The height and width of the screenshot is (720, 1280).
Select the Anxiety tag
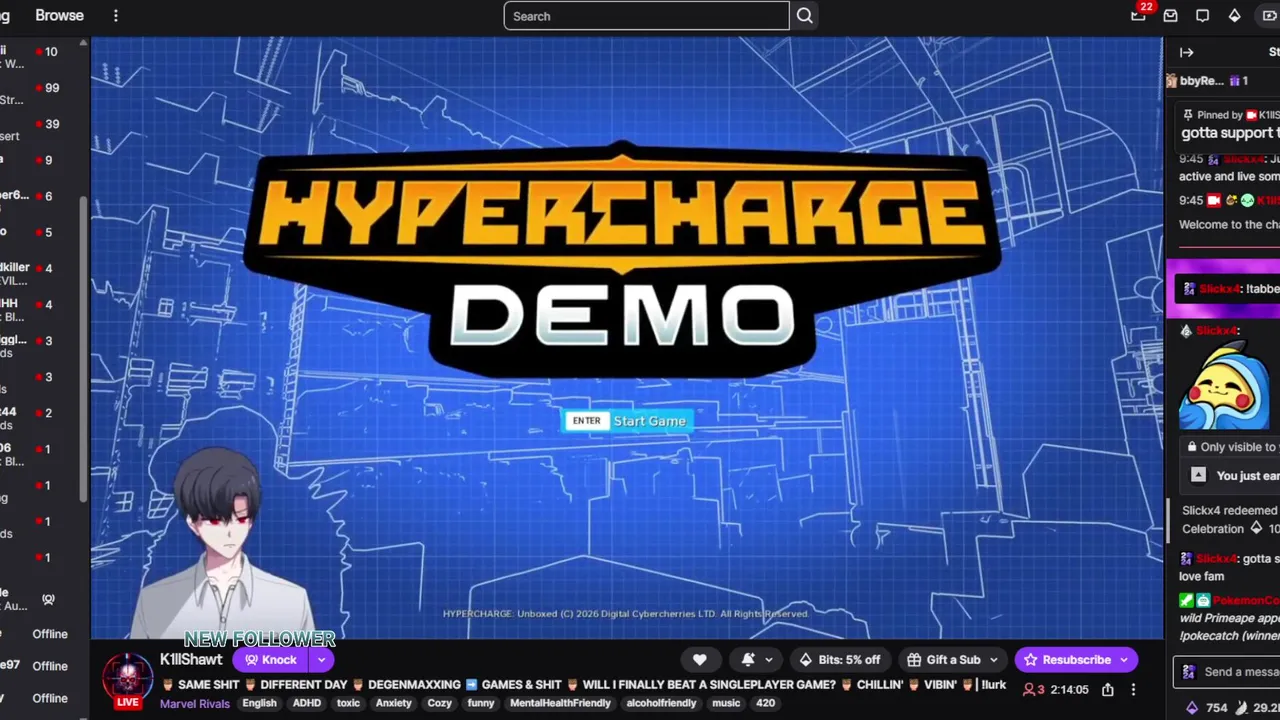393,703
